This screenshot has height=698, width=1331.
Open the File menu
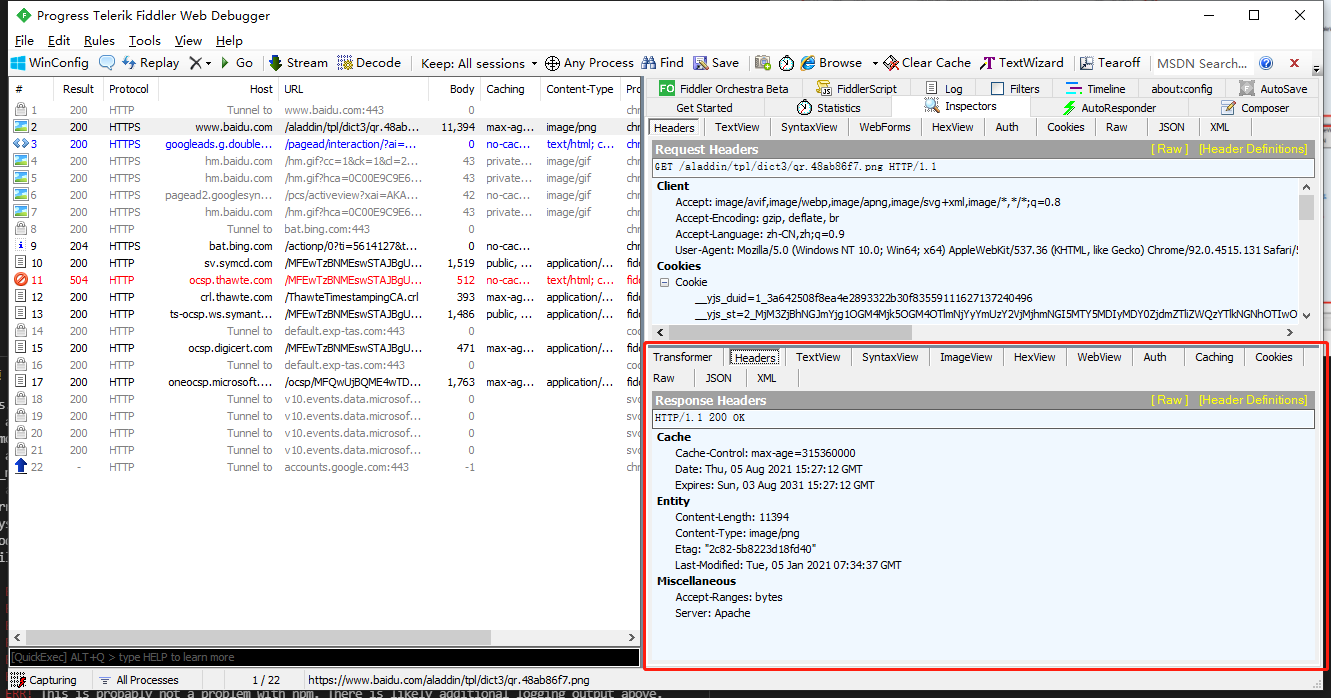click(25, 41)
